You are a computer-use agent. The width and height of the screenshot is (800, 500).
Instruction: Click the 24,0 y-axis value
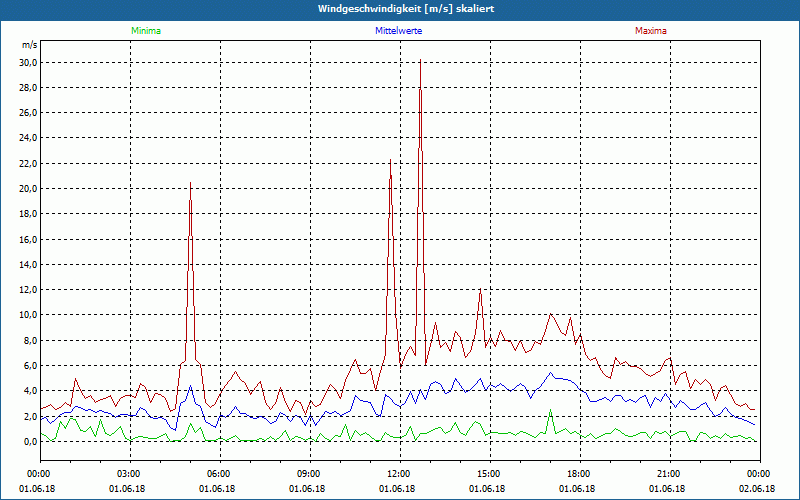(29, 138)
